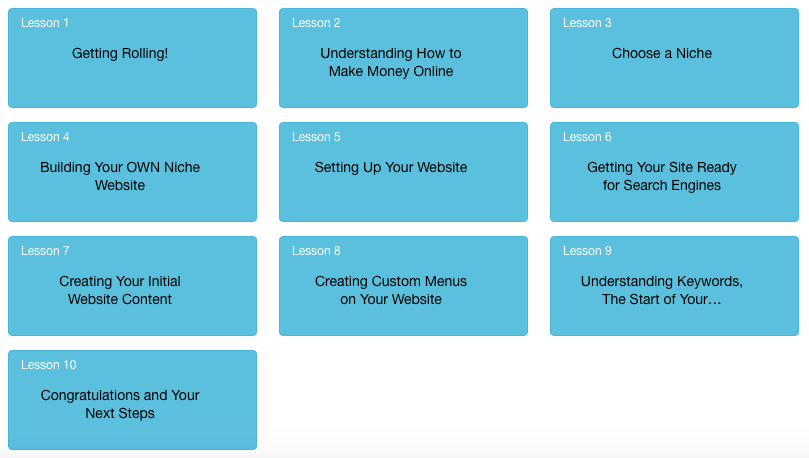Click the Lesson 3 label
Image resolution: width=809 pixels, height=458 pixels.
coord(587,23)
